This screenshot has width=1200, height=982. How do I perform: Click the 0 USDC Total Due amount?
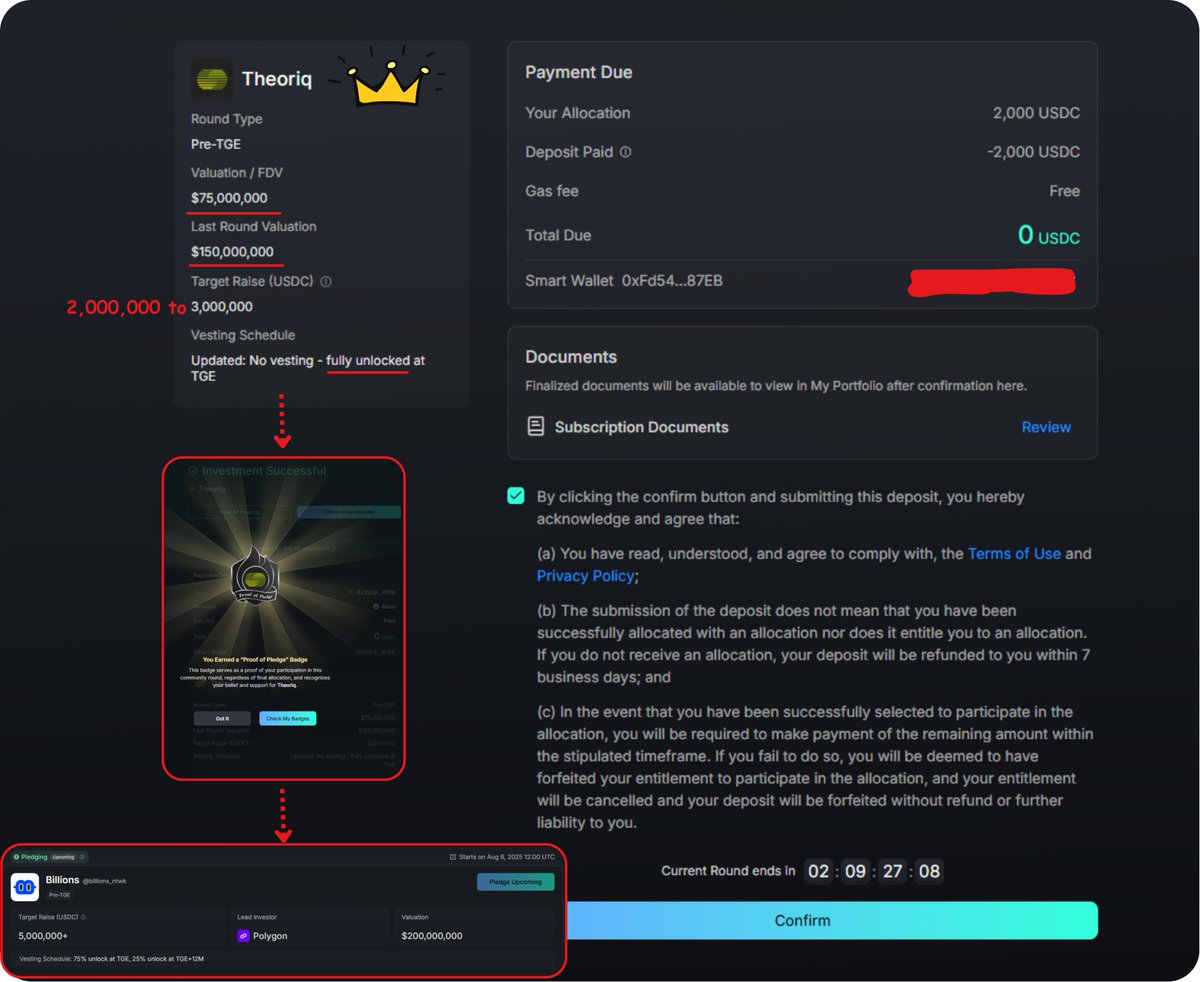tap(1049, 236)
